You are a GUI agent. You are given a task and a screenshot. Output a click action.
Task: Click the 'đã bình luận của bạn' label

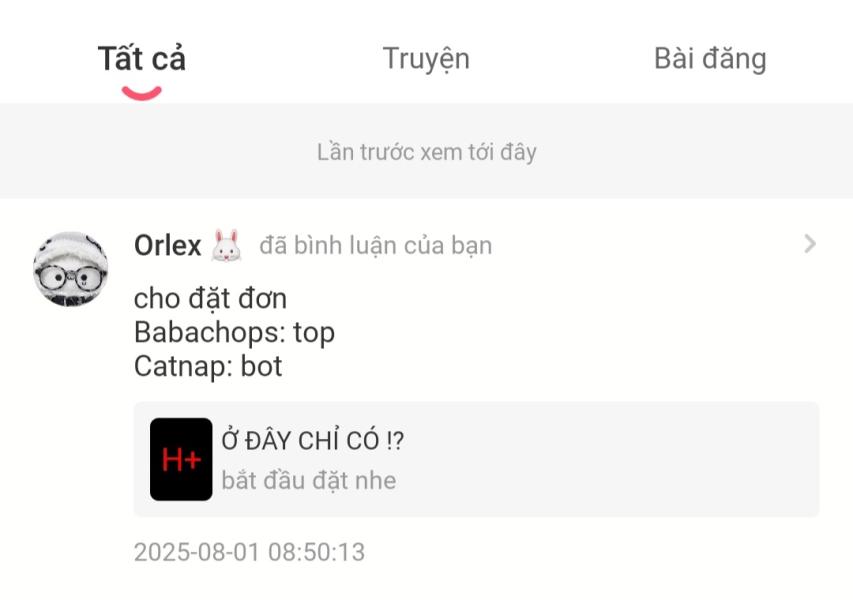click(x=375, y=245)
